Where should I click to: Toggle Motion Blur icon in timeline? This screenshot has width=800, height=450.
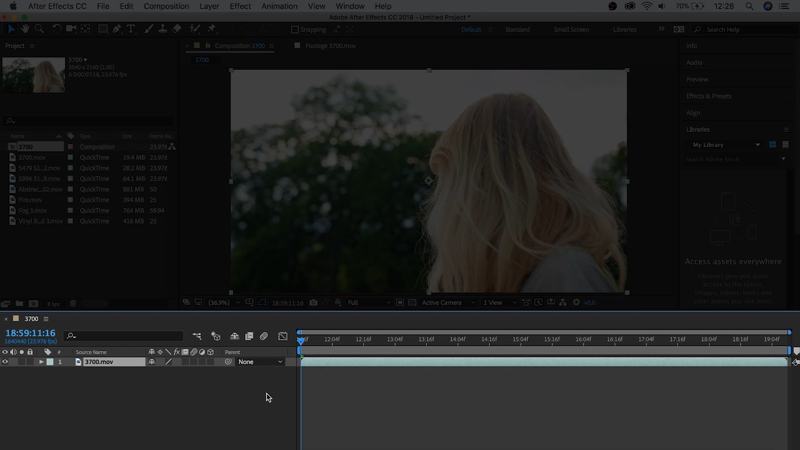[x=264, y=336]
